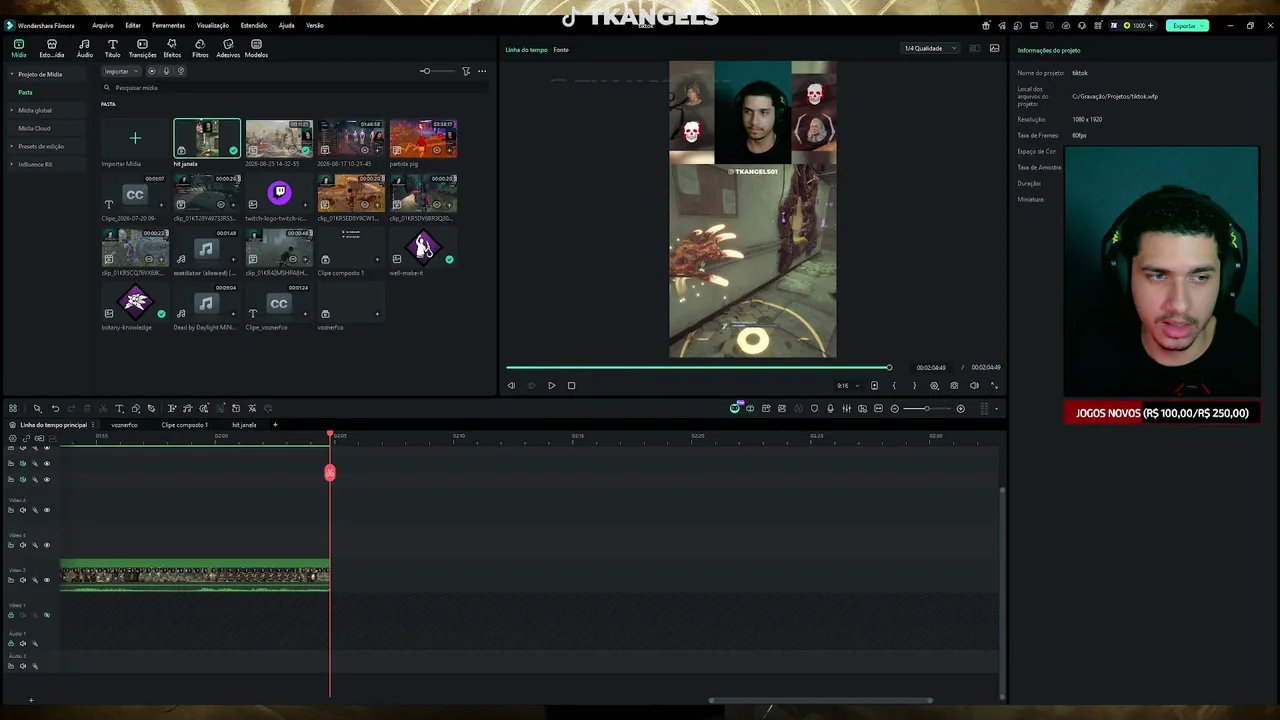Adjust the media thumbnail size slider
Screen dimensions: 1280x720
tap(437, 71)
